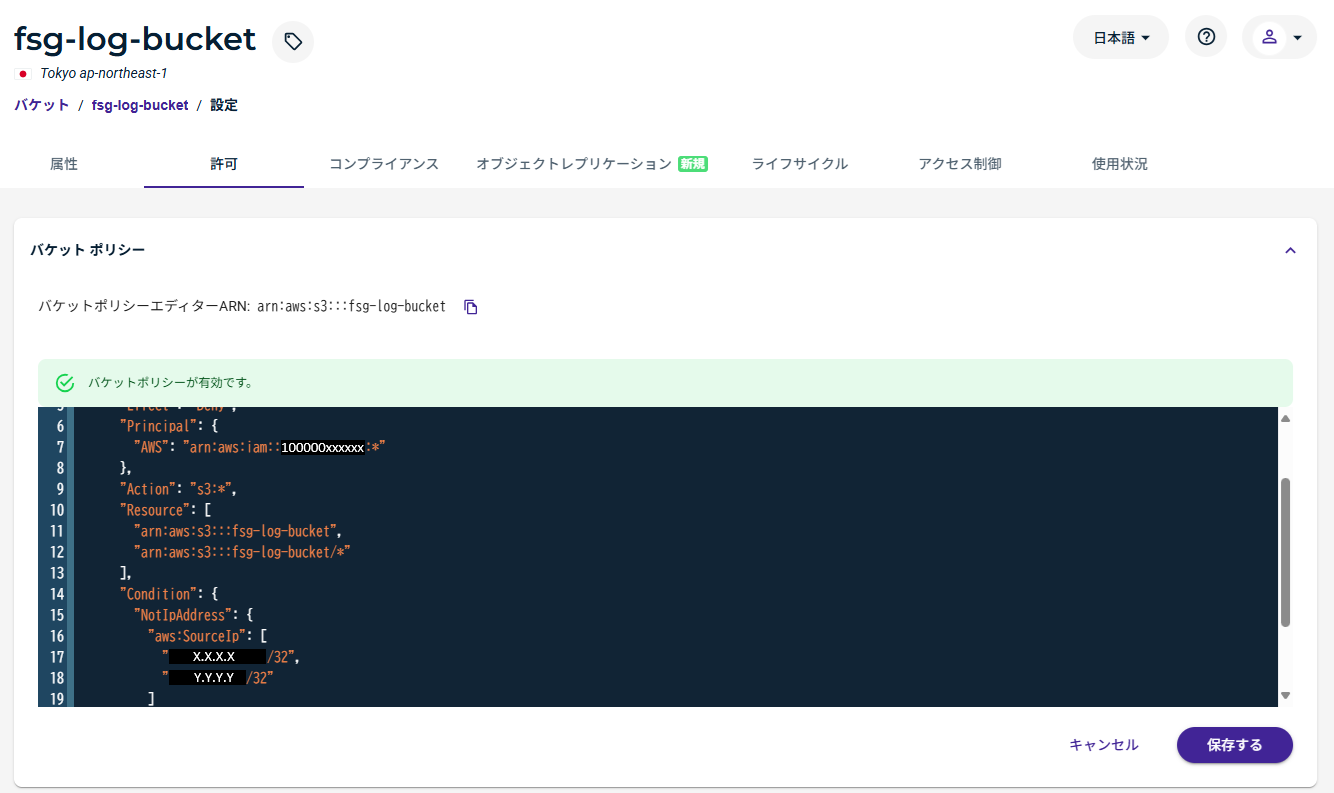Viewport: 1334px width, 793px height.
Task: Click the green policy valid checkmark icon
Action: coord(65,383)
